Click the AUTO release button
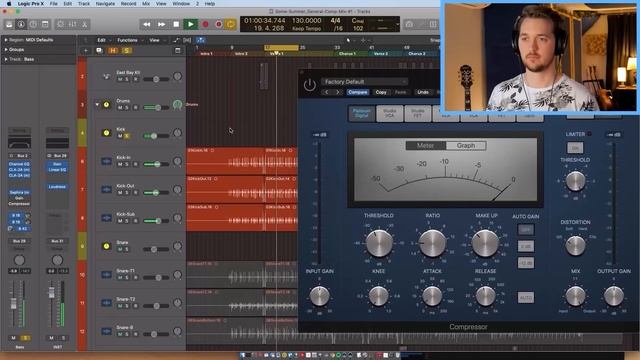 coord(525,298)
